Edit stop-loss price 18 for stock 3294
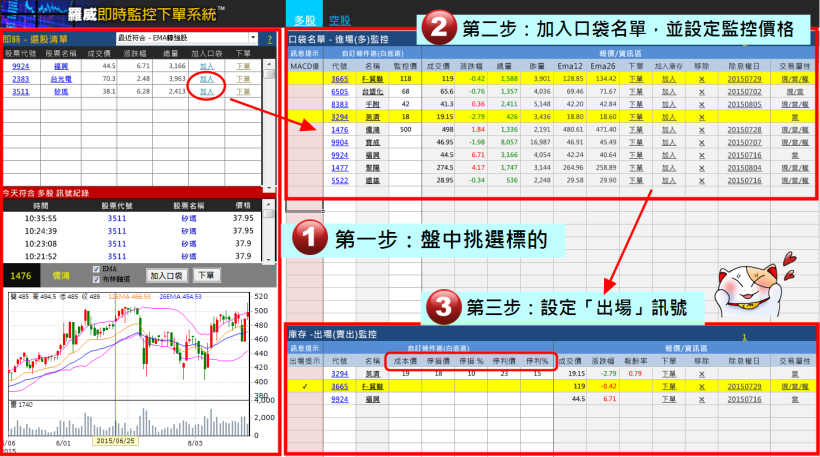Viewport: 820px width, 457px height. (x=438, y=374)
